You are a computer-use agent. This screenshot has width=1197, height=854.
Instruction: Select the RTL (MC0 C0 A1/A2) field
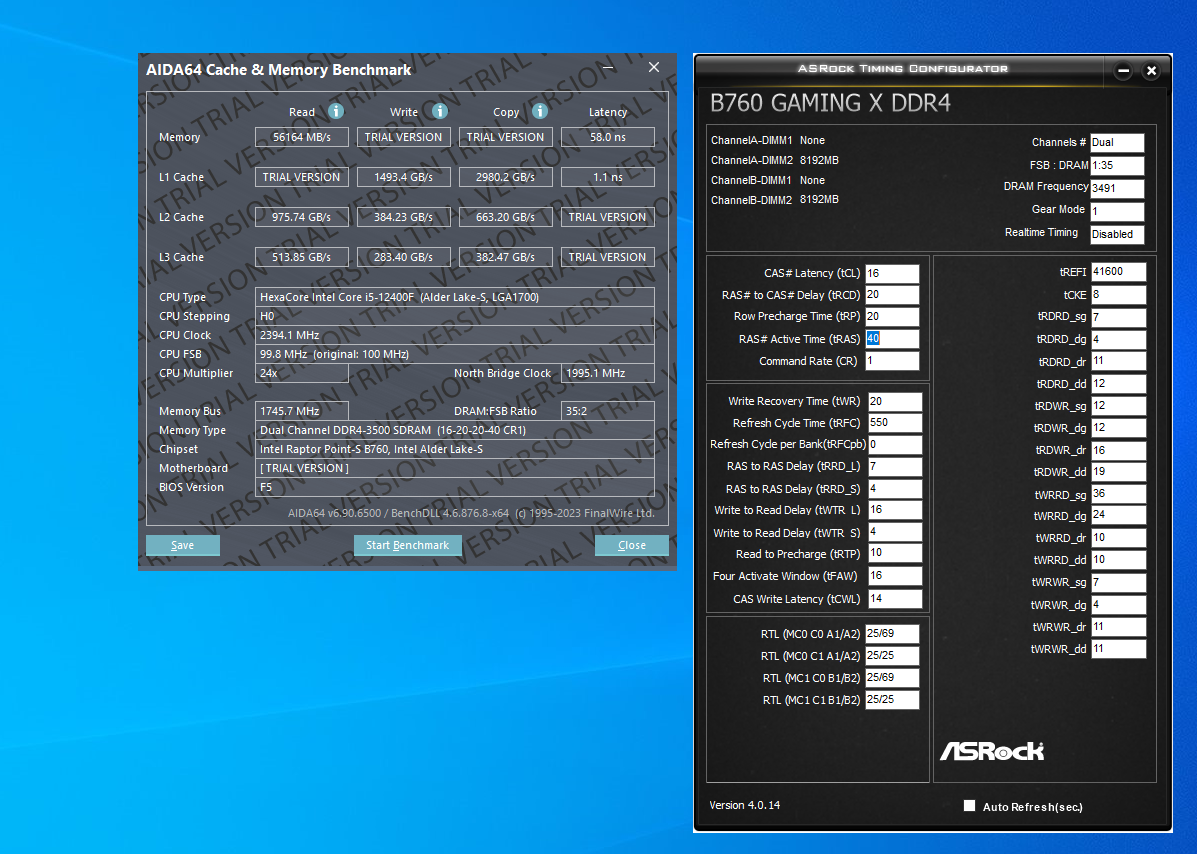[892, 633]
